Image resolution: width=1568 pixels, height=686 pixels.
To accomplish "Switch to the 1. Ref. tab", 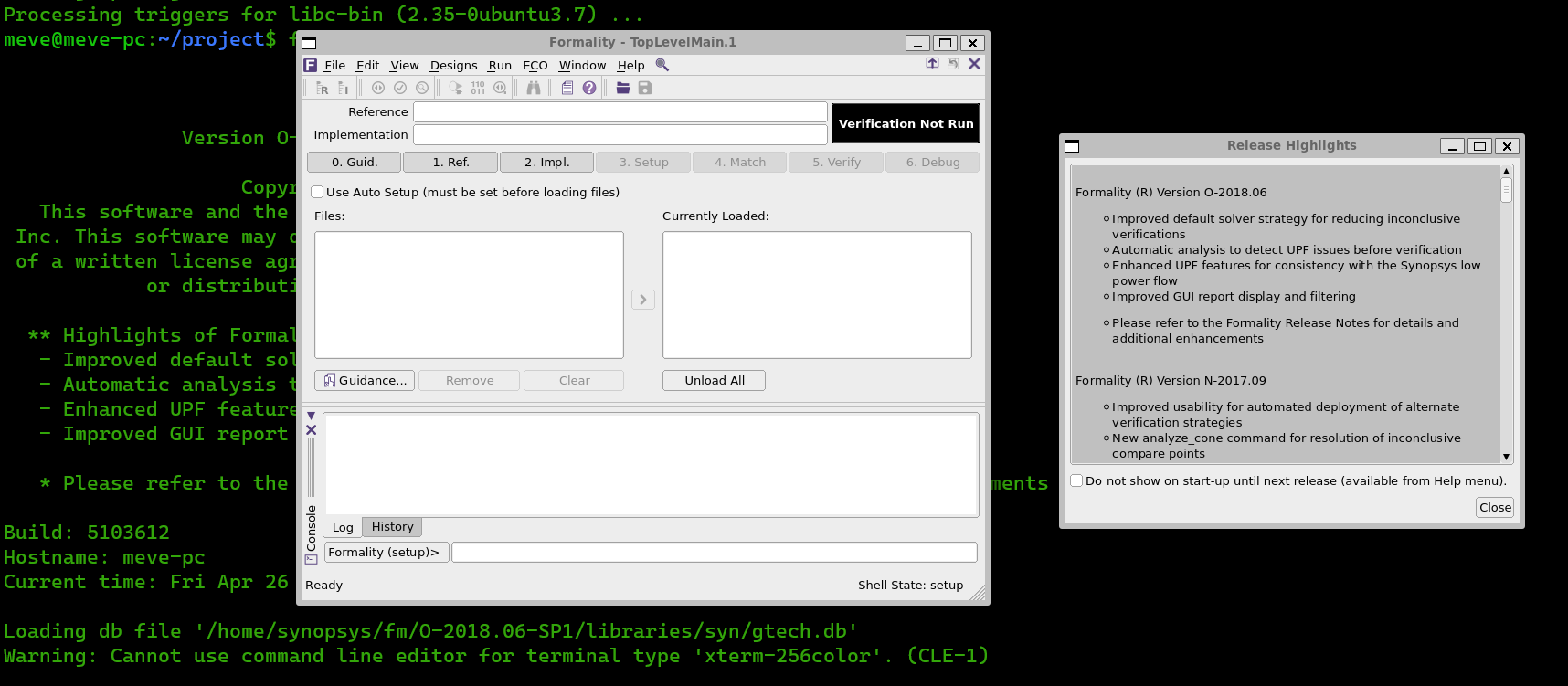I will point(450,162).
